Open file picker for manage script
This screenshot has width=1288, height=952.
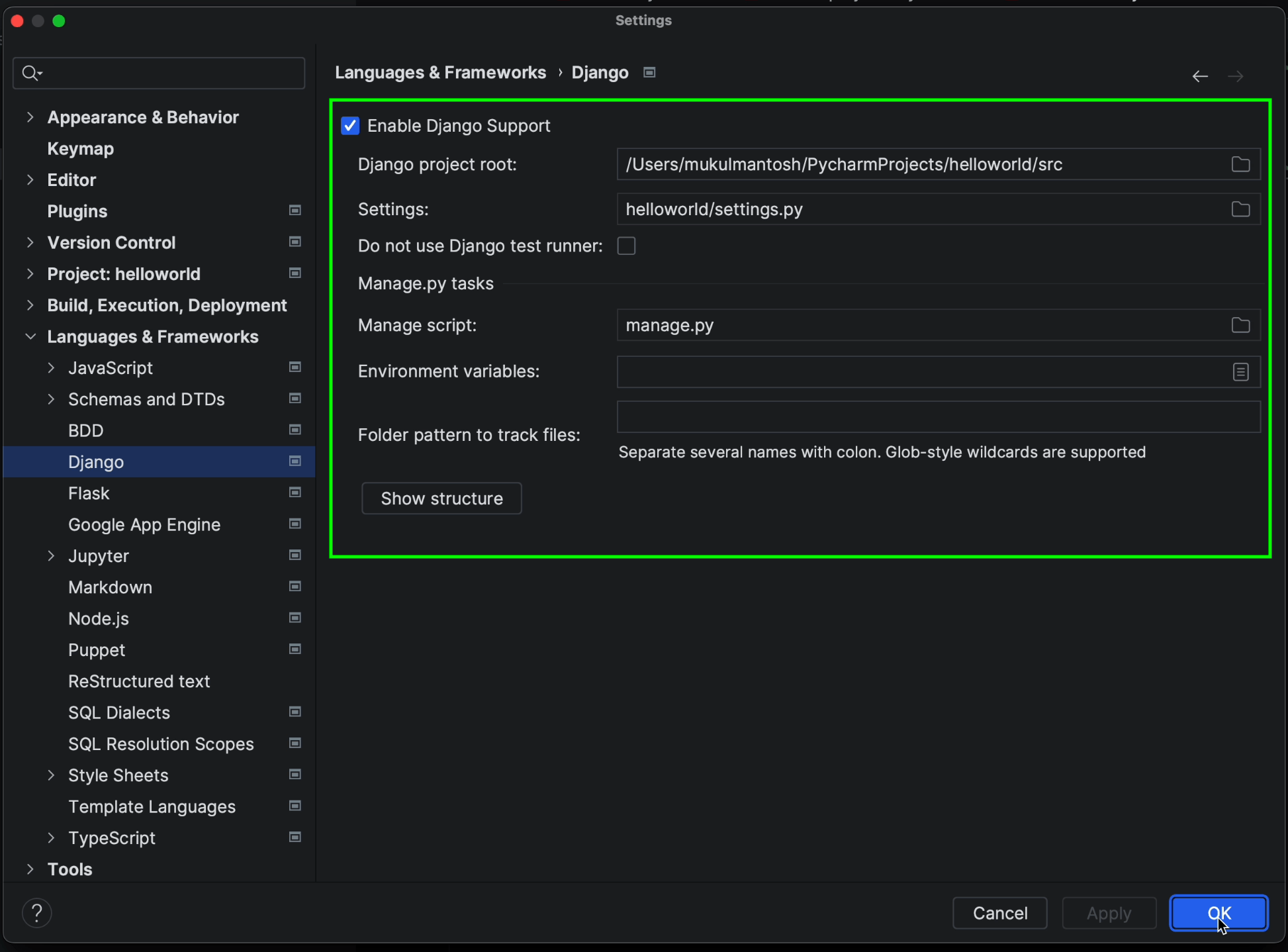pyautogui.click(x=1240, y=324)
